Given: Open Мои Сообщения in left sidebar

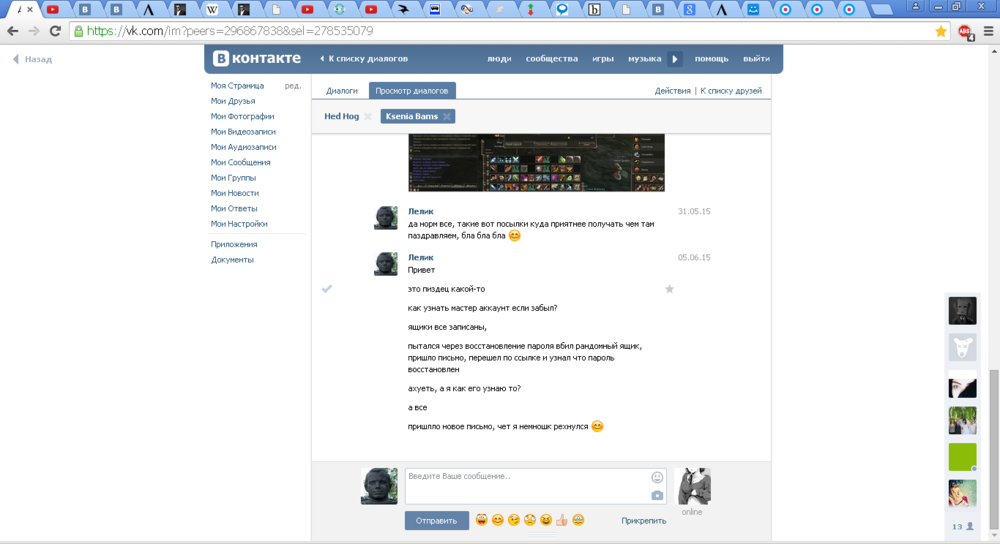Looking at the screenshot, I should pyautogui.click(x=240, y=162).
